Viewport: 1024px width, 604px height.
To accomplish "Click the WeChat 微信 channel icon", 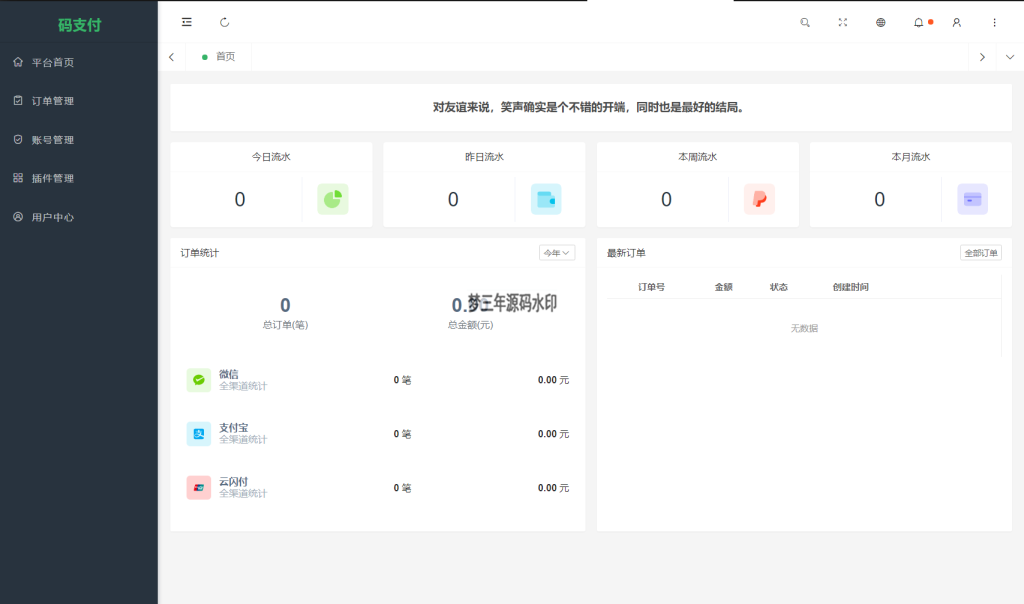I will [x=199, y=380].
